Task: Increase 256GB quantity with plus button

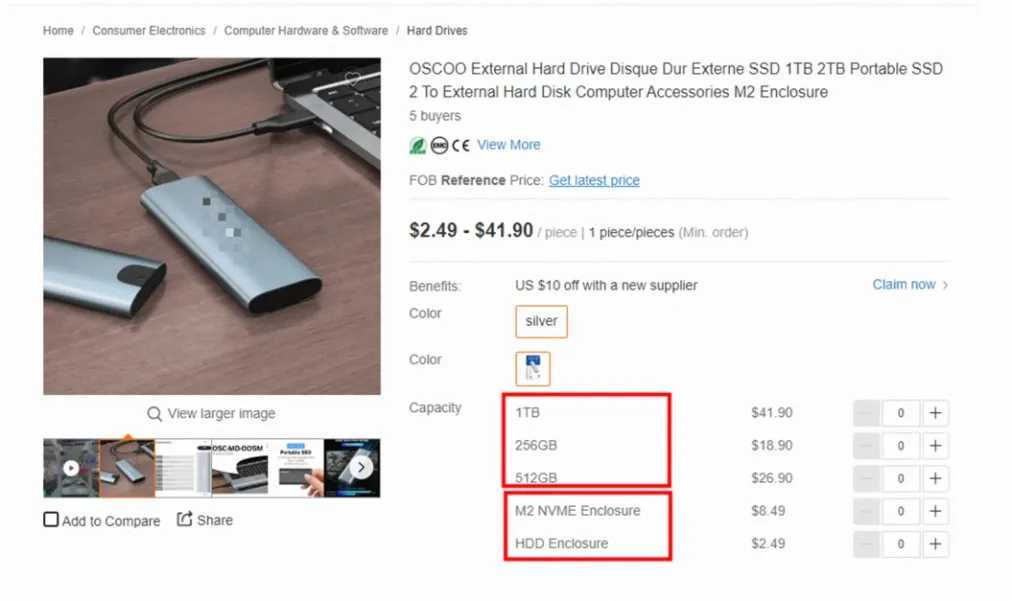Action: pos(935,446)
